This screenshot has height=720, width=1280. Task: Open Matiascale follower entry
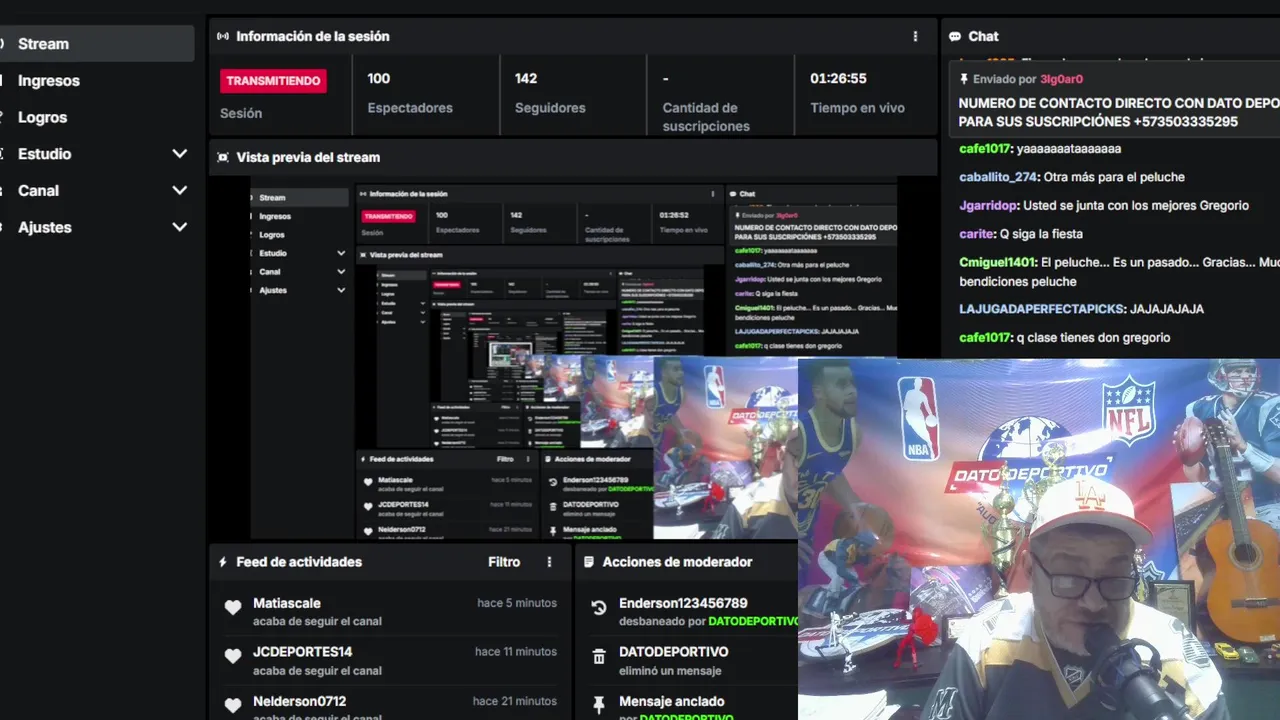[x=390, y=611]
